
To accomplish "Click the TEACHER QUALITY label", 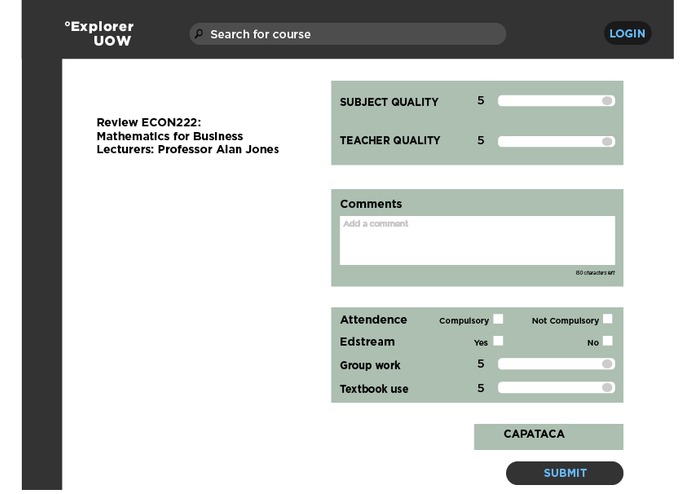I will pos(390,140).
